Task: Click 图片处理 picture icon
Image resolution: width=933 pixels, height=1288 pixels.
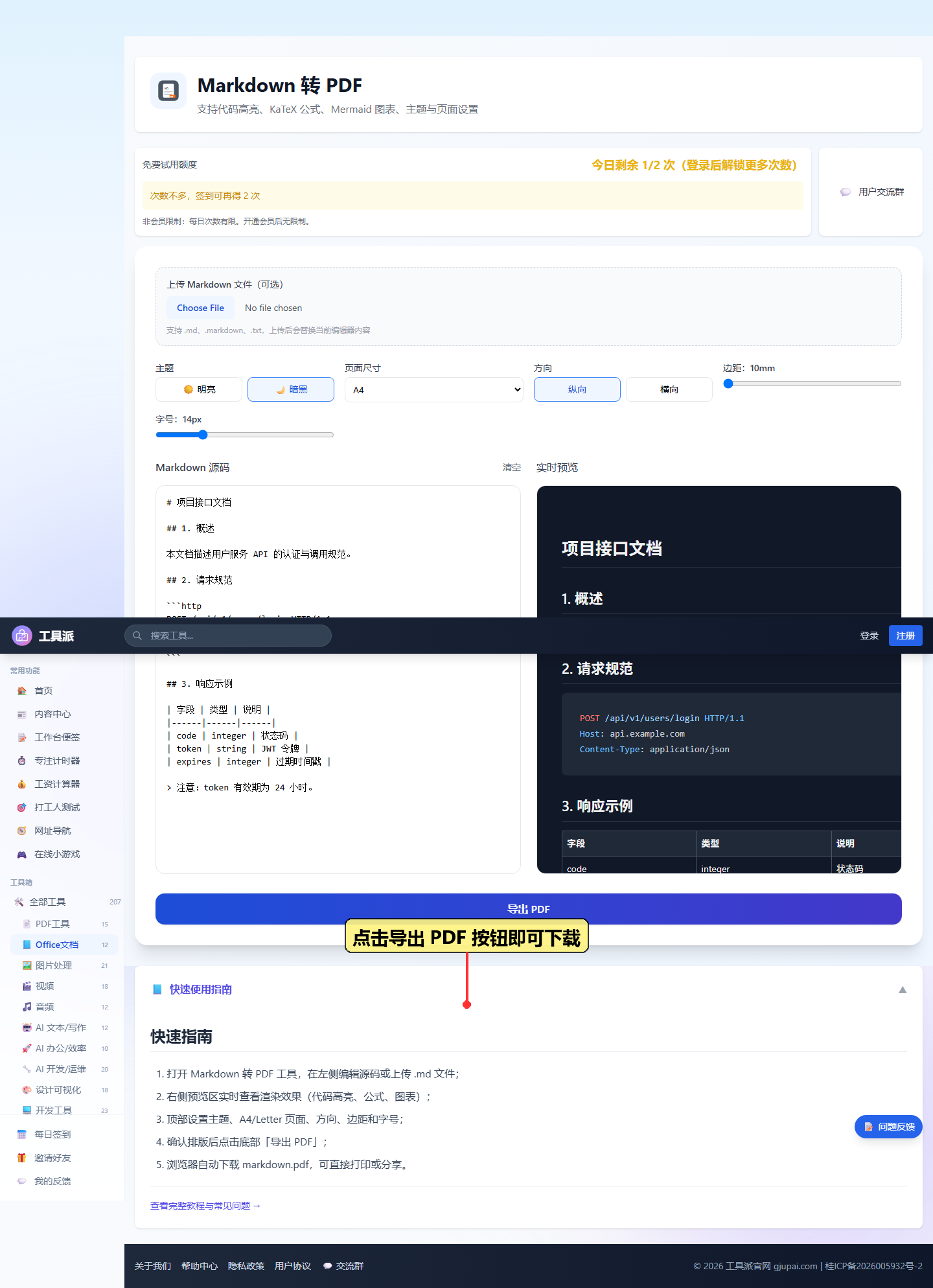Action: pos(27,965)
